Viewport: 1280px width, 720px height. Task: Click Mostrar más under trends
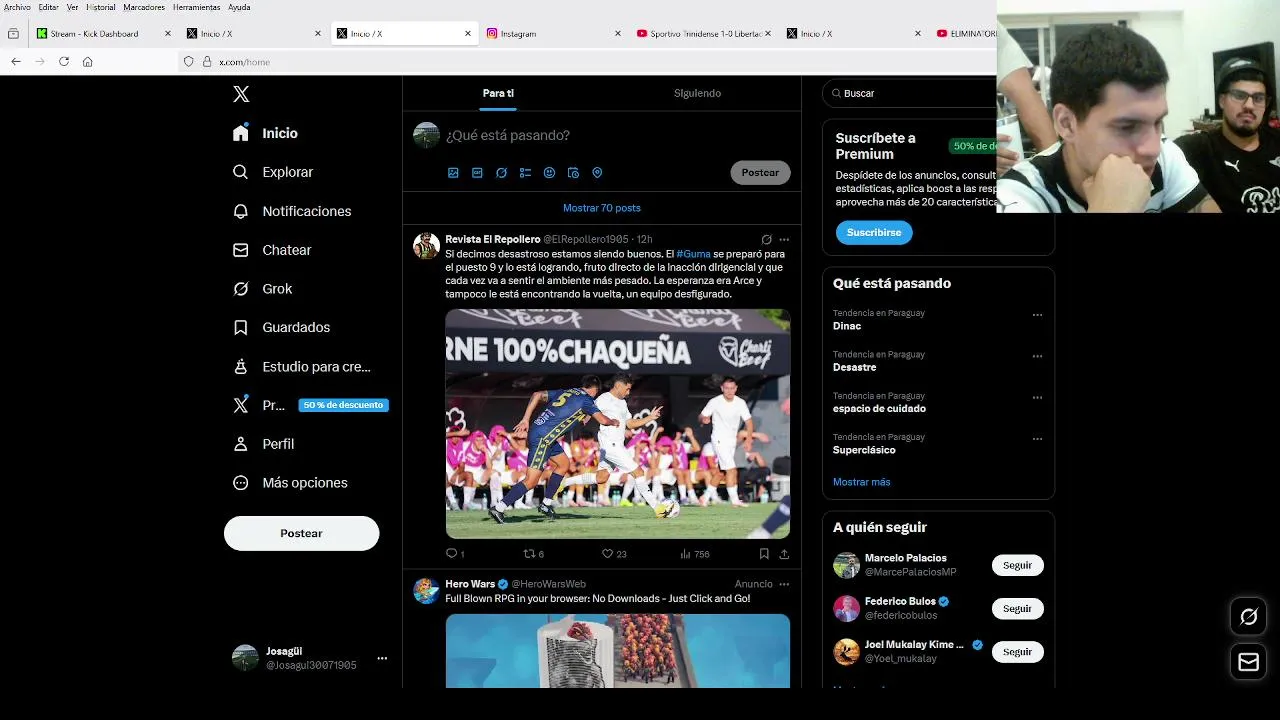point(861,482)
